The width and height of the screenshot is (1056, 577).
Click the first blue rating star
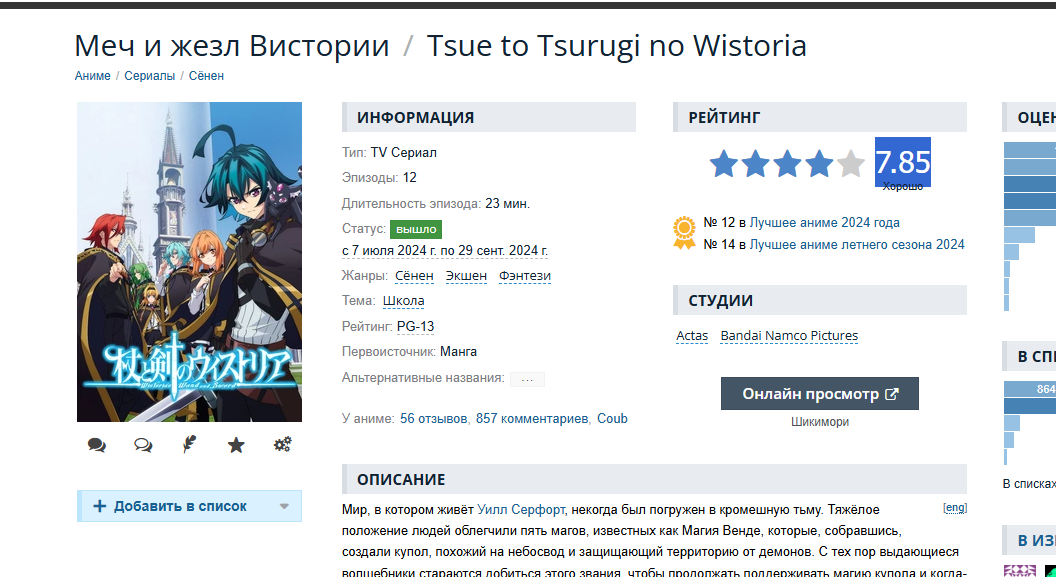[x=724, y=164]
